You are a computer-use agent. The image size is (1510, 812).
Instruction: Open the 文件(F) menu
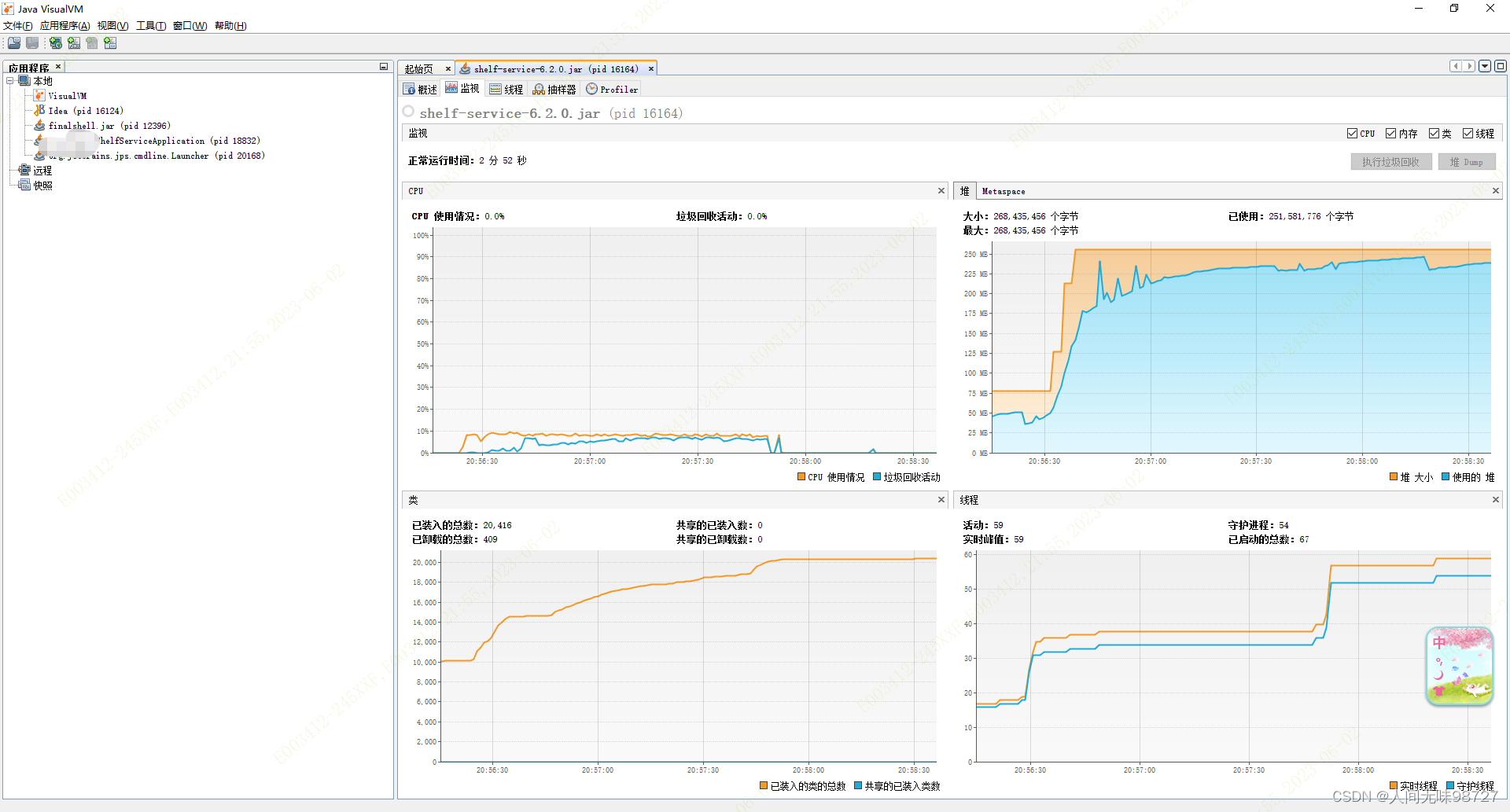pyautogui.click(x=17, y=26)
